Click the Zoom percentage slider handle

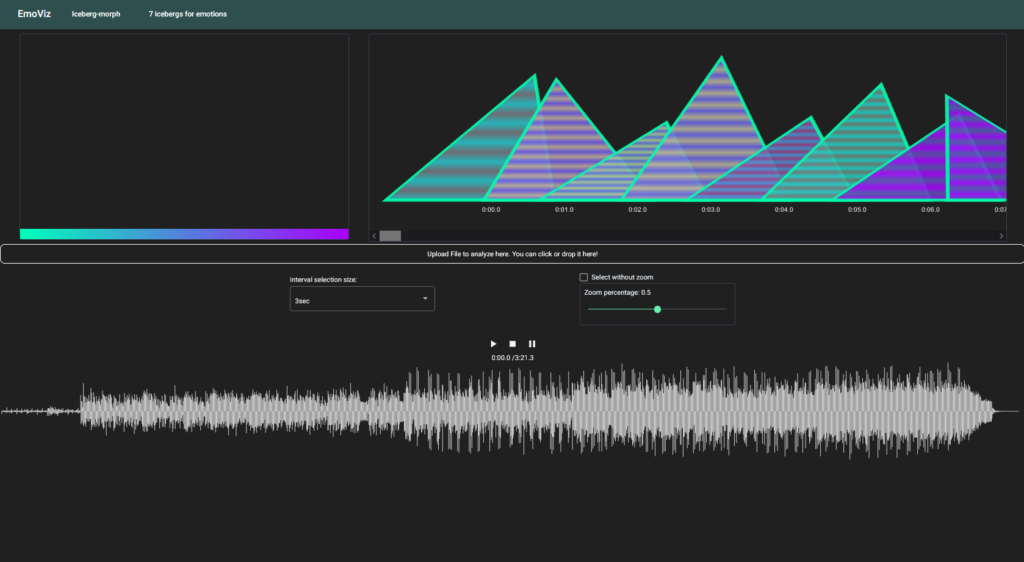coord(657,309)
